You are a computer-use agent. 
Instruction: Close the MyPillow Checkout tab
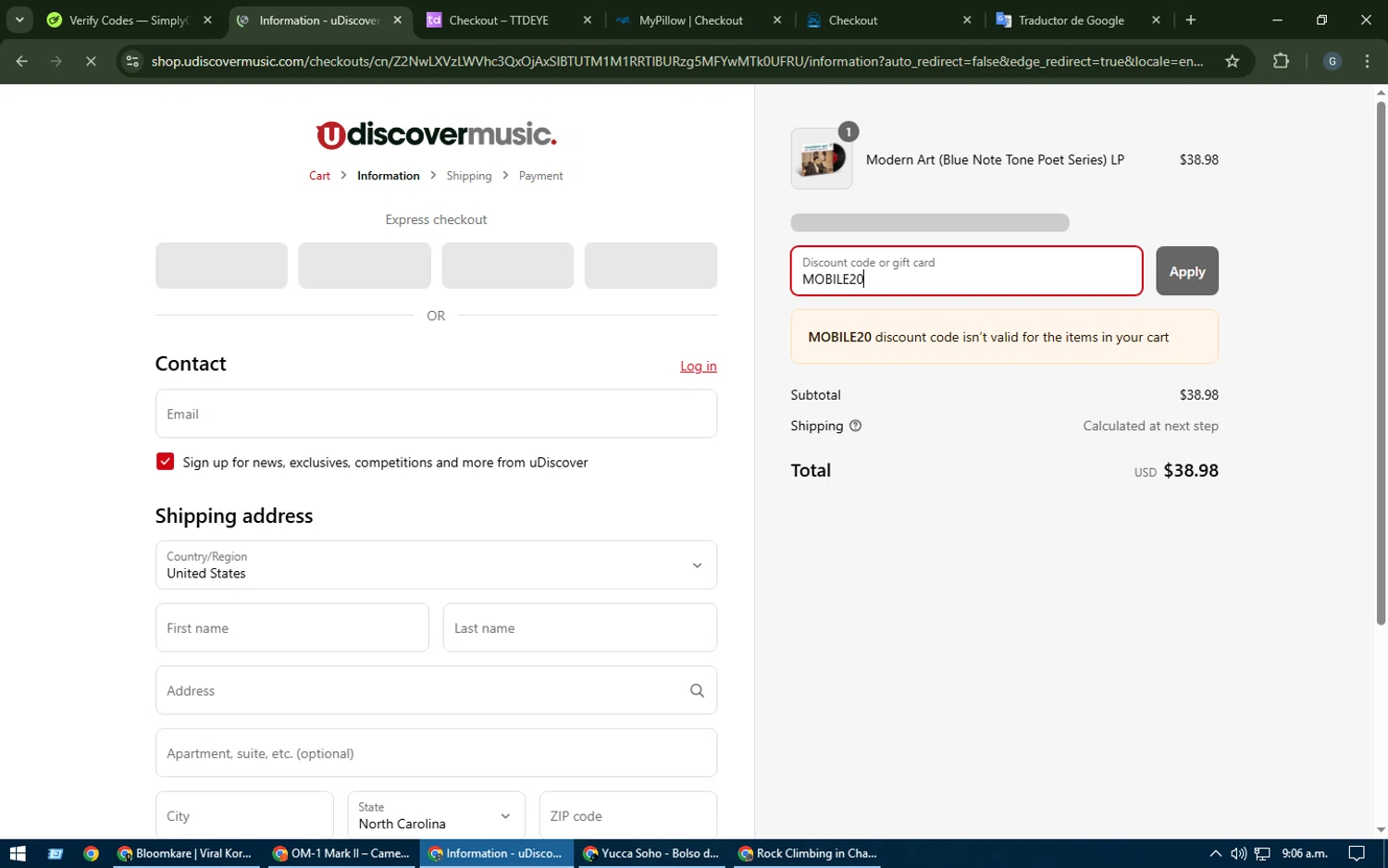click(x=776, y=19)
